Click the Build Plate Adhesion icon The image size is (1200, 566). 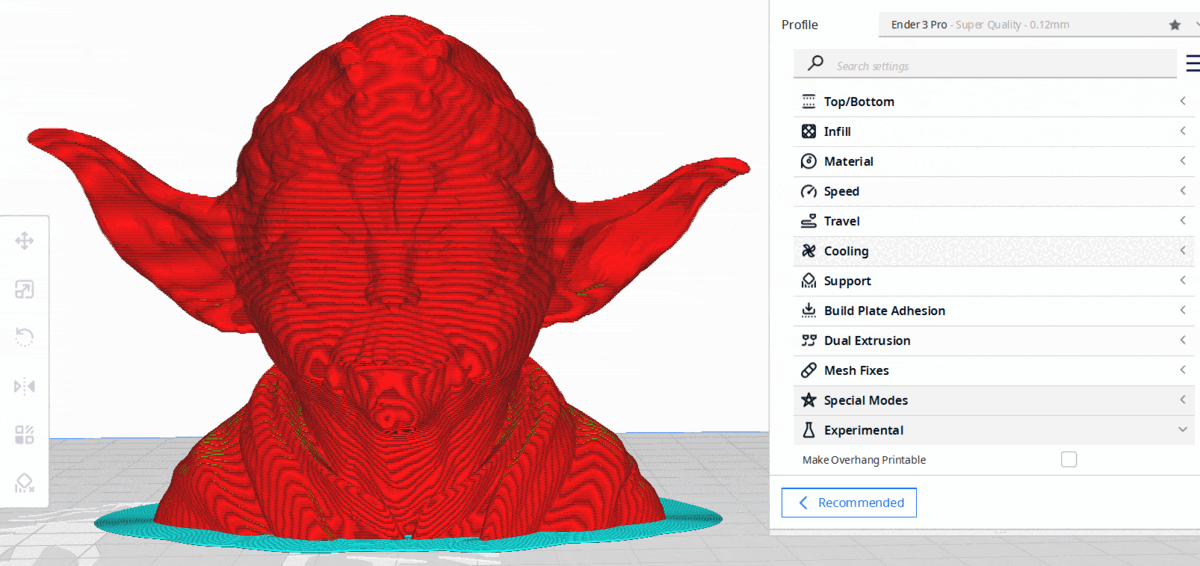[809, 311]
